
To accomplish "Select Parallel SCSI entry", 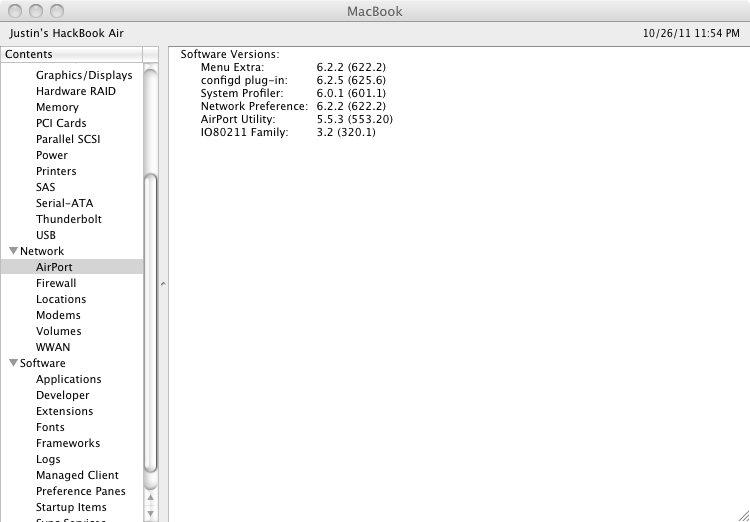I will click(x=68, y=139).
